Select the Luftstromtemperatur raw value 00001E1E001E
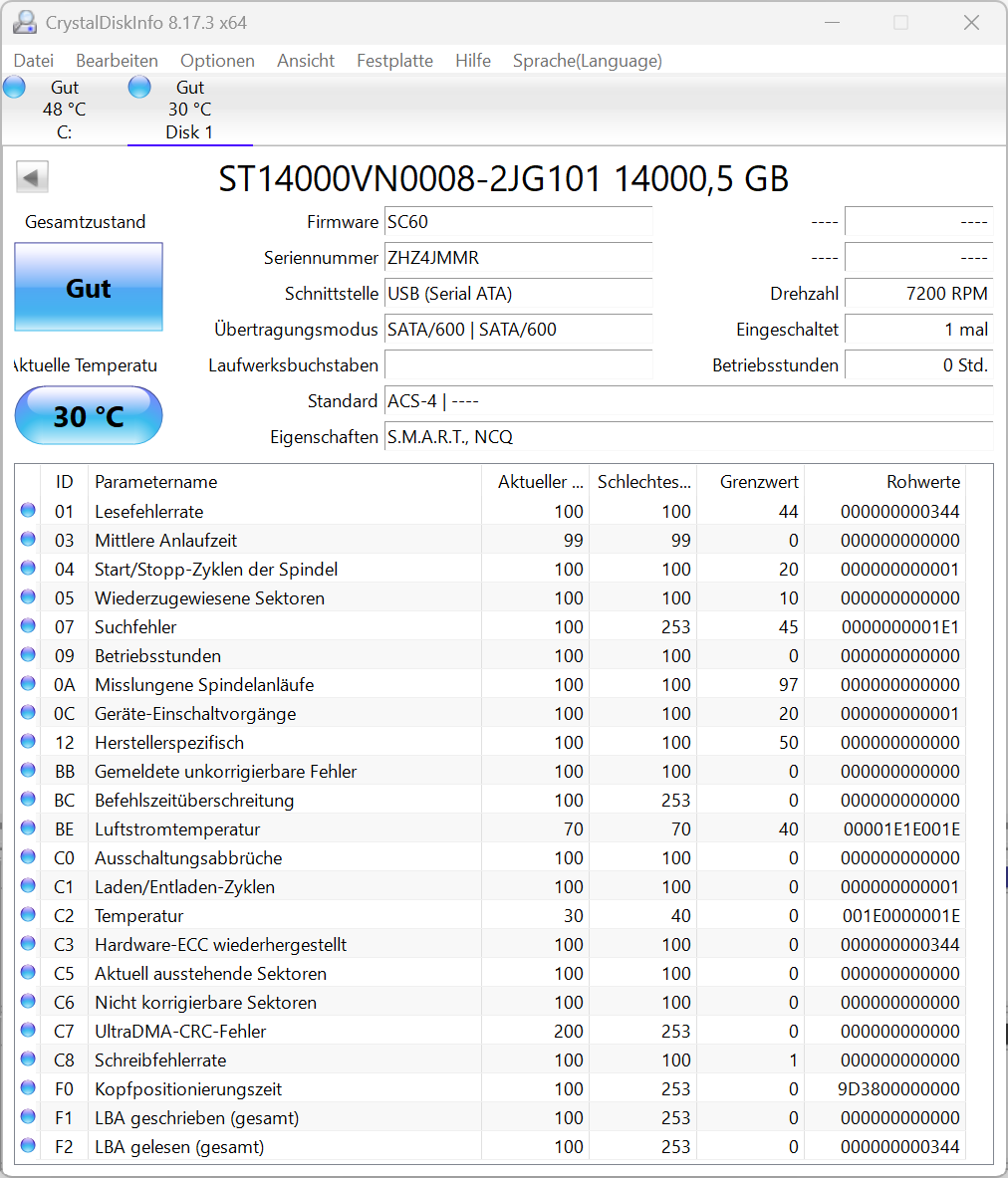The width and height of the screenshot is (1008, 1178). tap(902, 829)
